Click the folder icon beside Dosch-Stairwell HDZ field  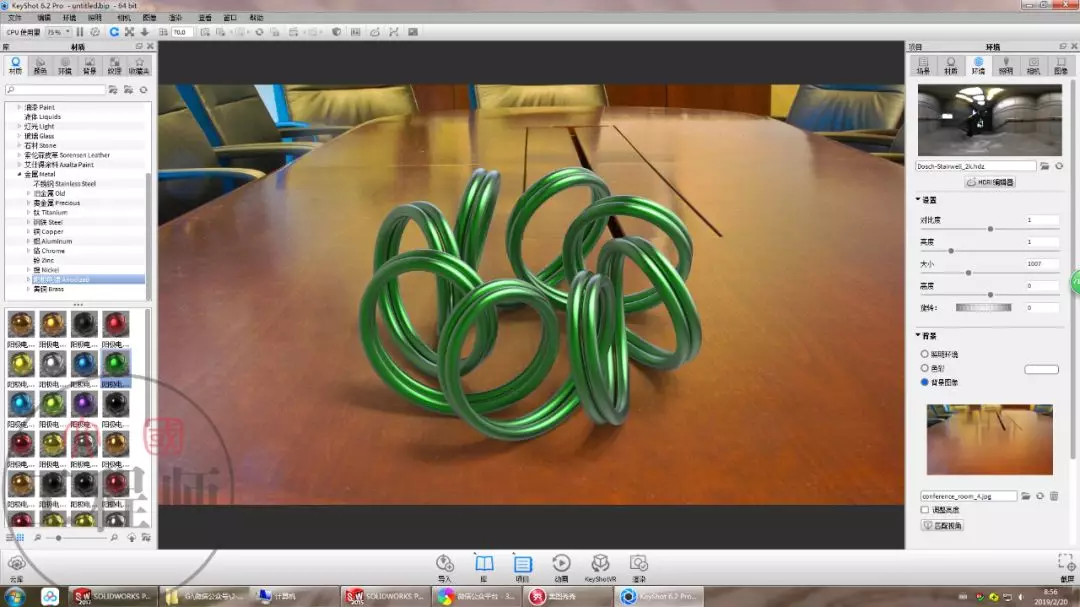[1044, 166]
